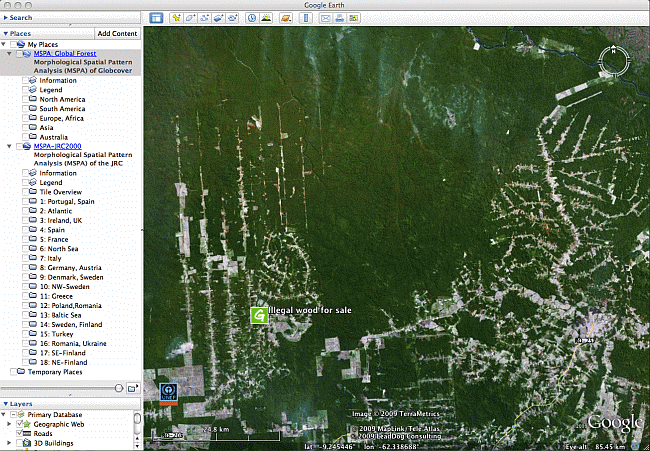Viewport: 650px width, 451px height.
Task: Click the Add Polygon tool icon
Action: [190, 18]
